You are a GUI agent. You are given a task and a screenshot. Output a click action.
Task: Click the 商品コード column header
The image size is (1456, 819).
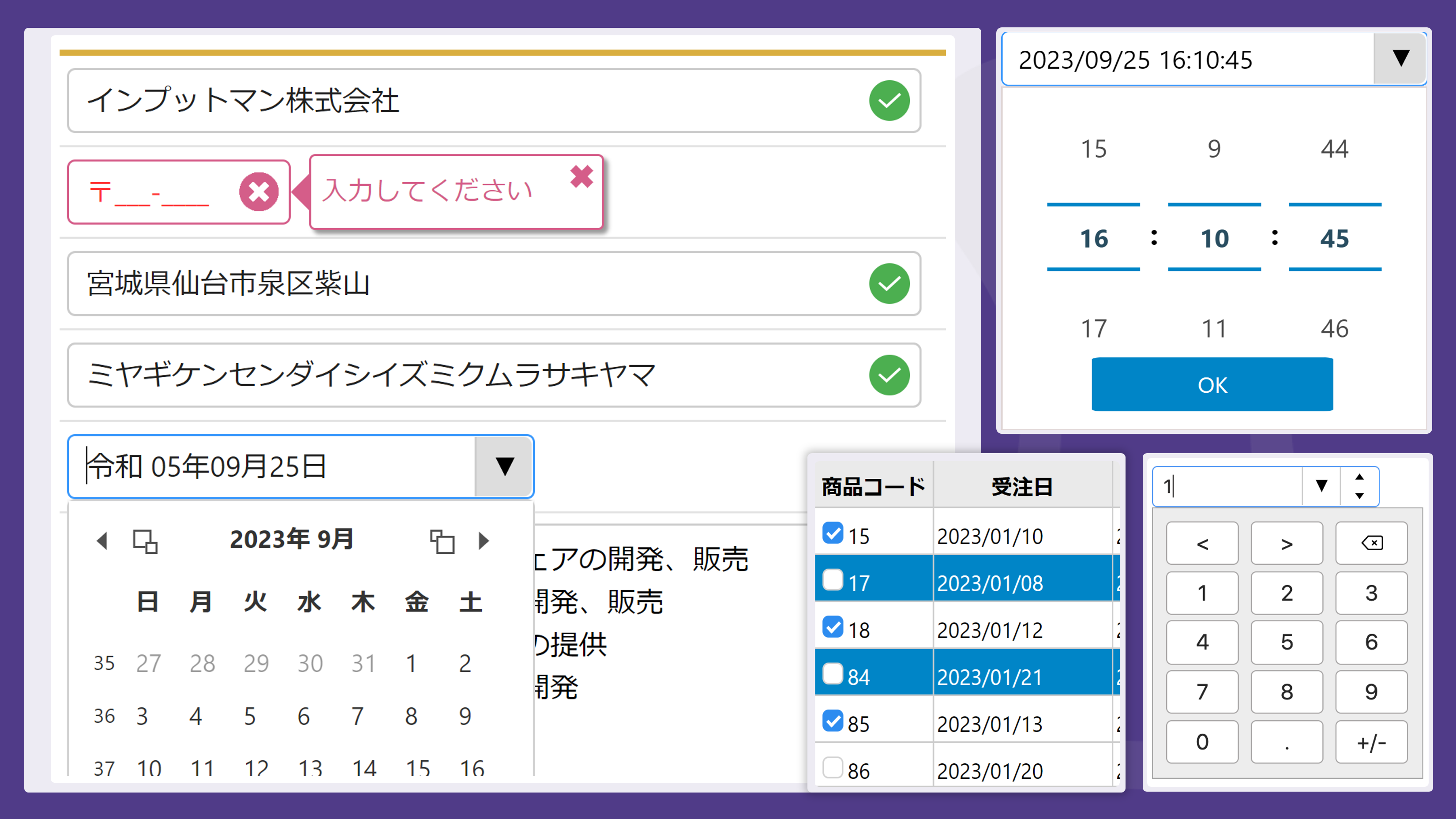(x=873, y=487)
